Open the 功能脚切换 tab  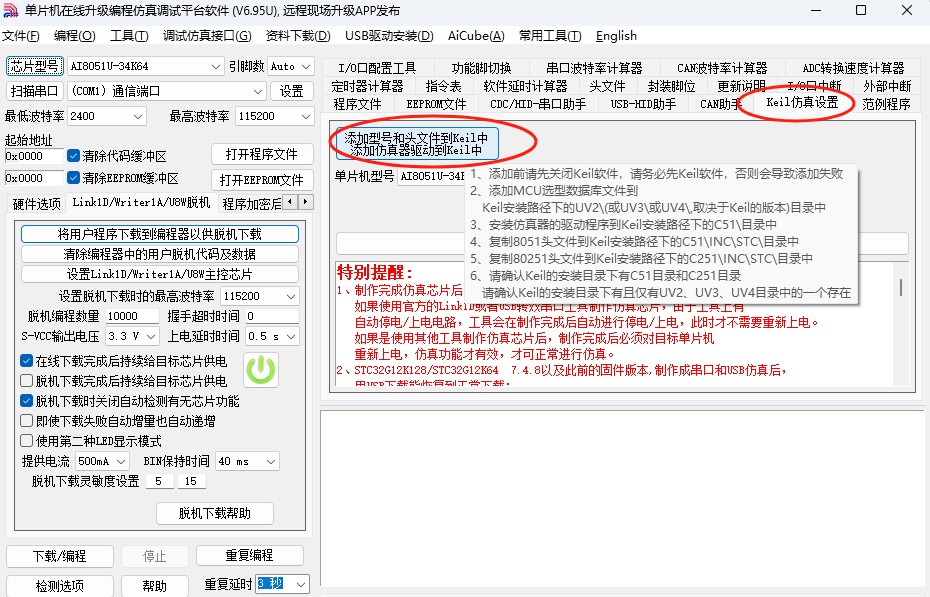(481, 68)
